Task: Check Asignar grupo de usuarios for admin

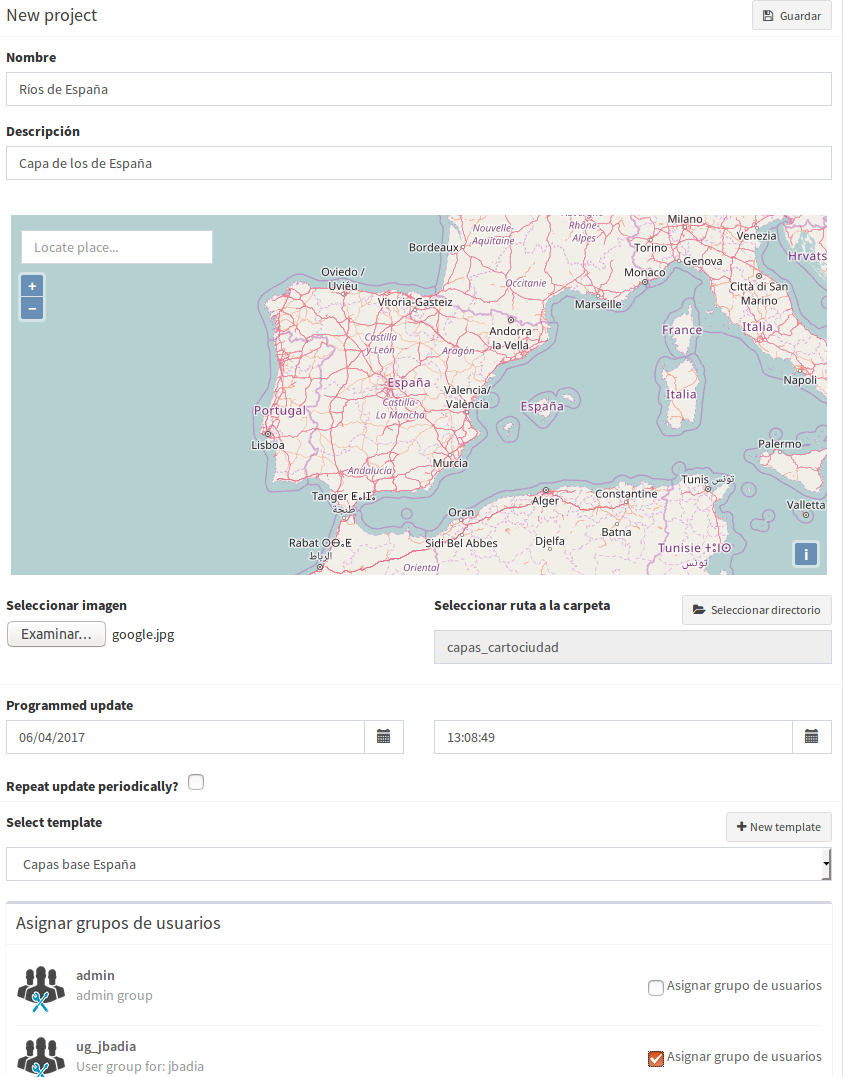Action: click(656, 988)
